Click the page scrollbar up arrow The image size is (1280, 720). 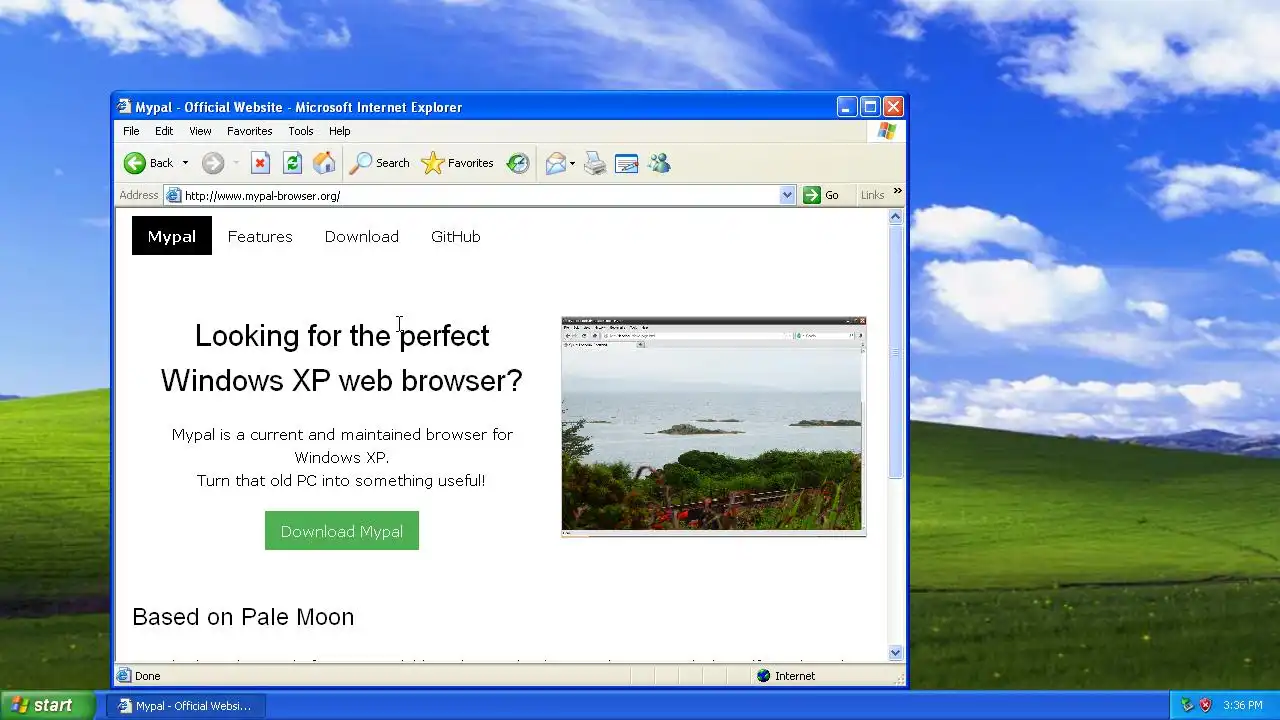896,217
